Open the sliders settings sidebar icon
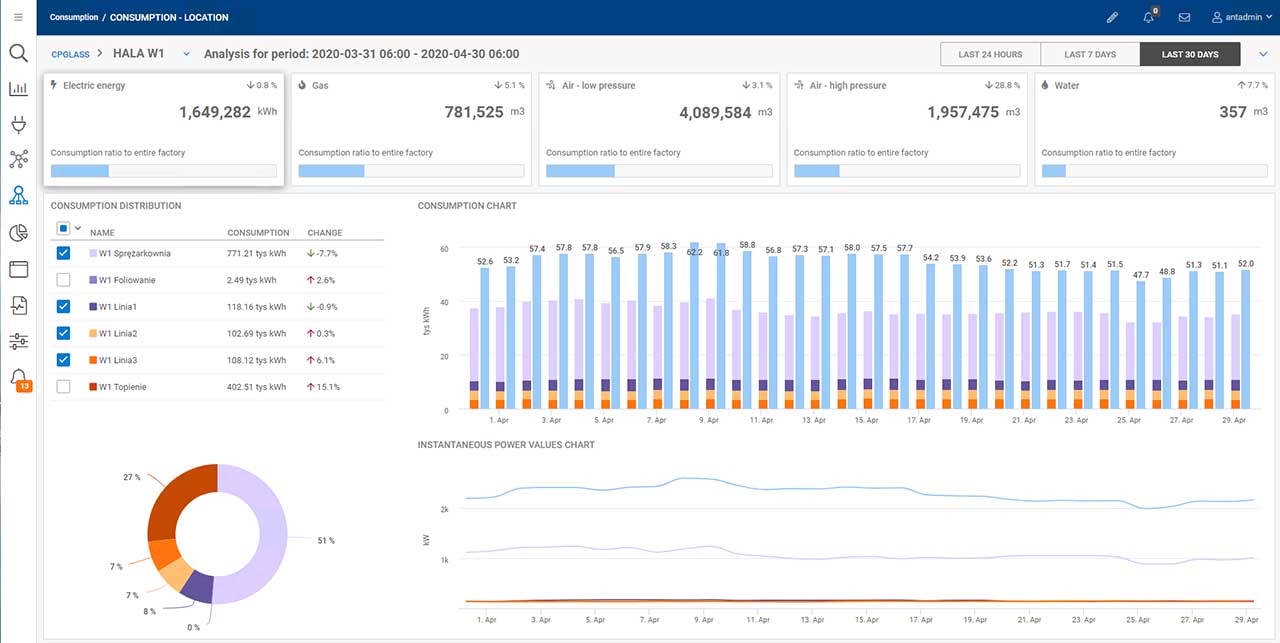Screen dimensions: 1280x643 [x=18, y=342]
